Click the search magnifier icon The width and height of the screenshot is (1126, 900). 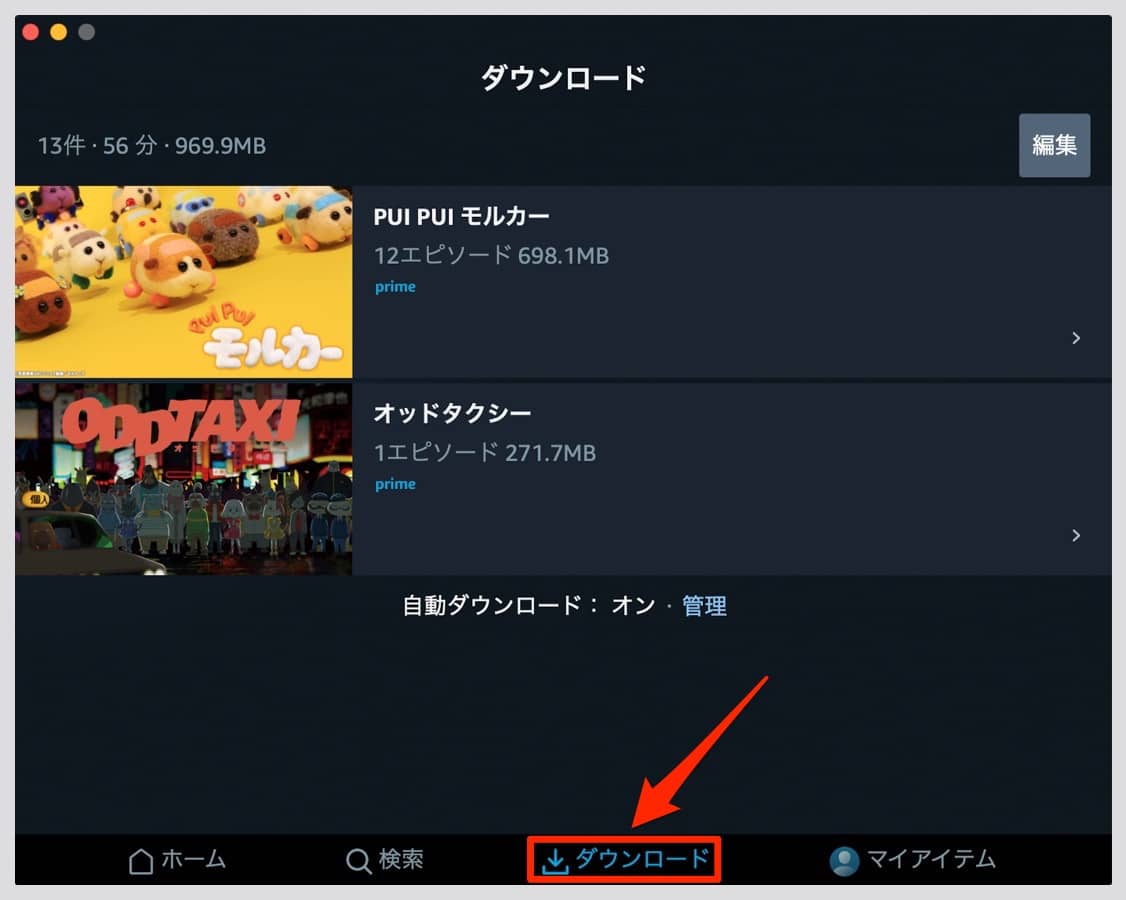point(358,860)
